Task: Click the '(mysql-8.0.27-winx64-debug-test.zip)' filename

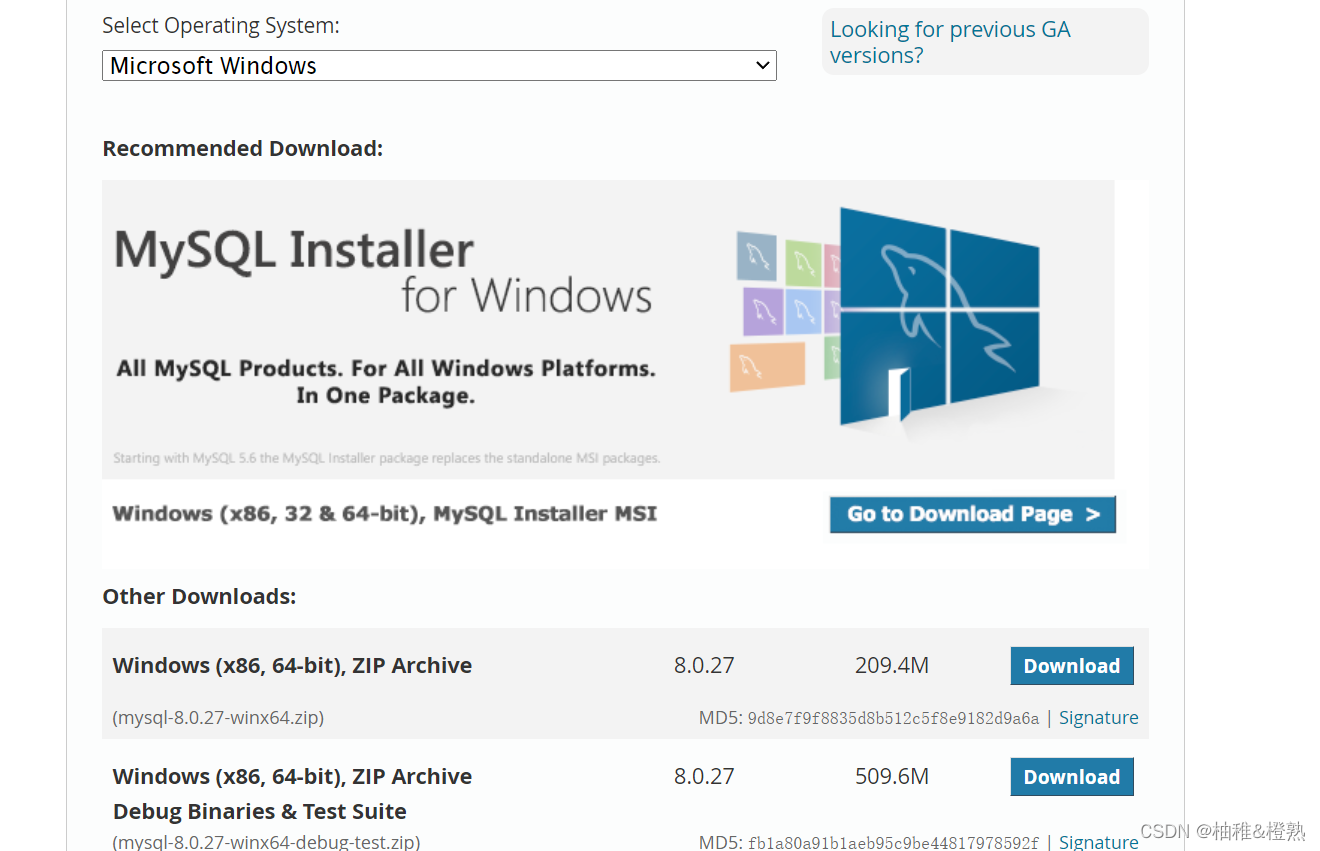Action: tap(266, 842)
